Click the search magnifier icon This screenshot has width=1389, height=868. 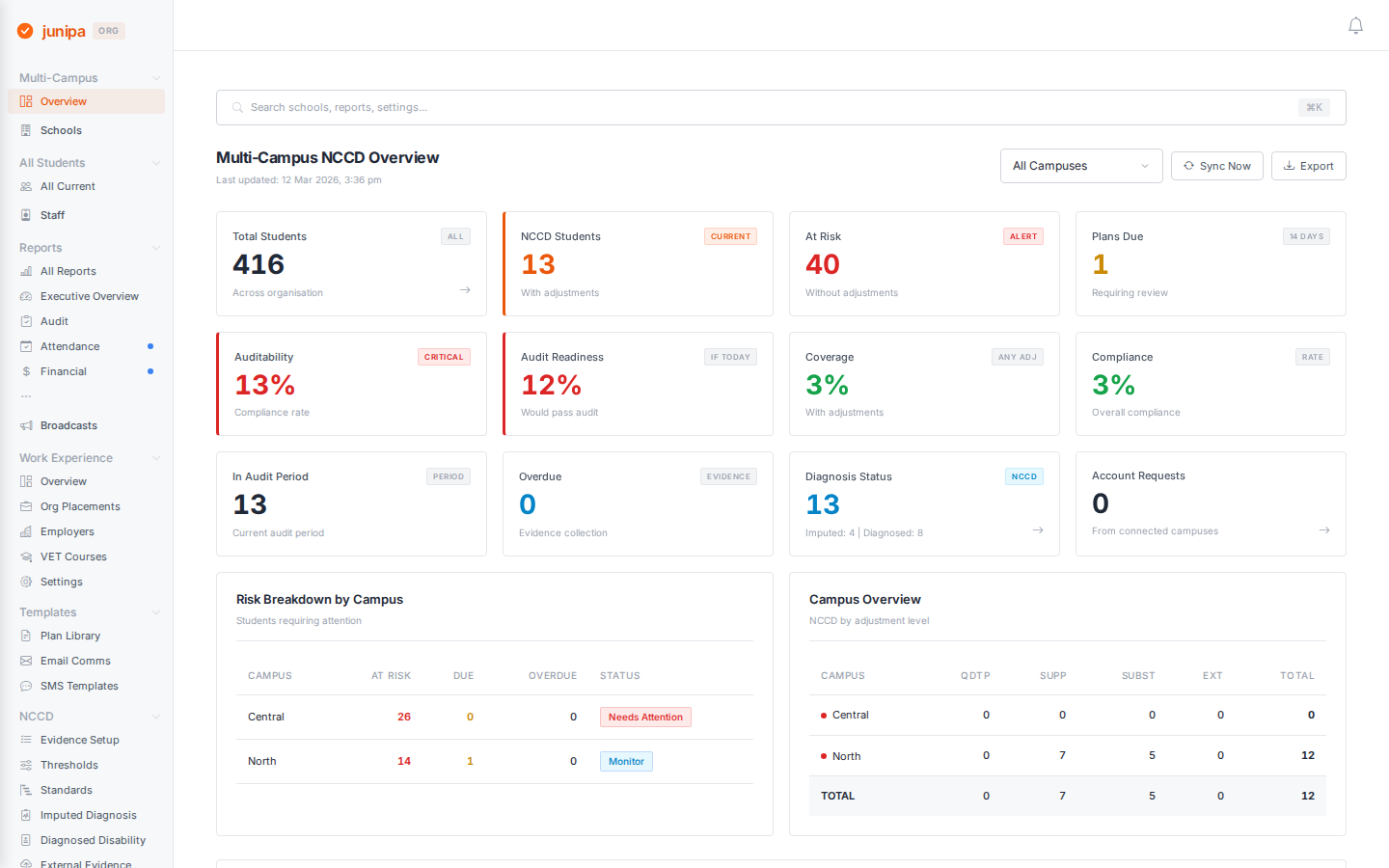click(x=237, y=107)
